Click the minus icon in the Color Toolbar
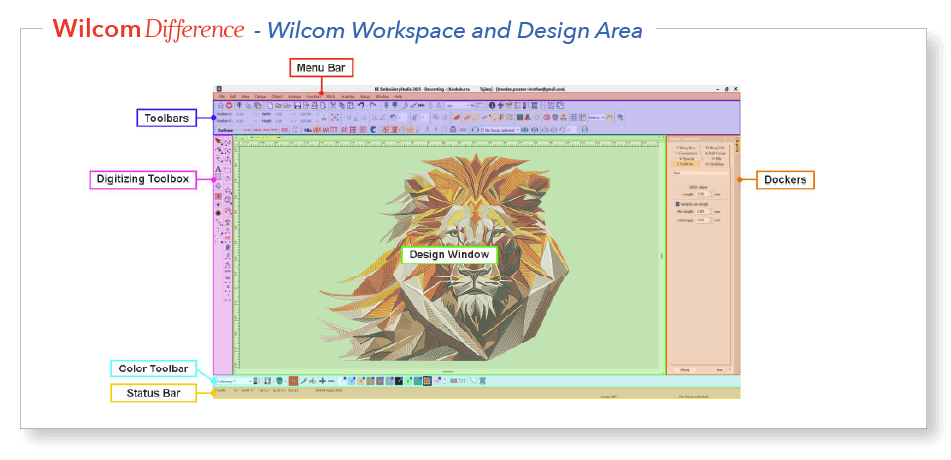Screen dimensions: 951x460 331,381
